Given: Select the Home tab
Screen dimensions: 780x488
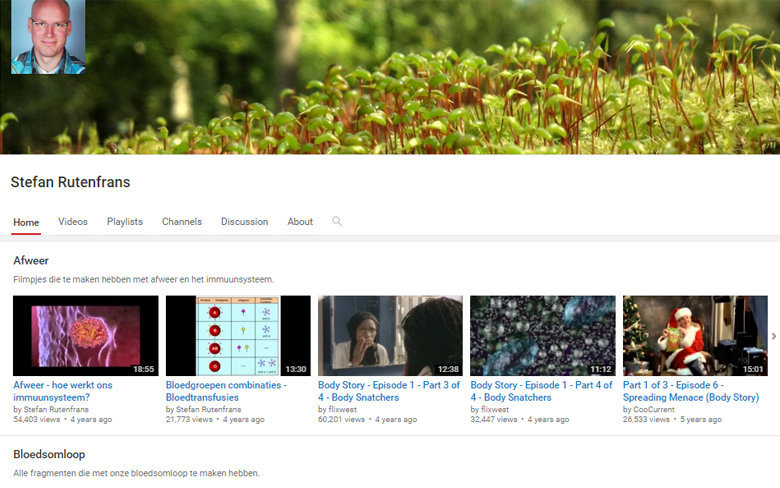Looking at the screenshot, I should 26,222.
